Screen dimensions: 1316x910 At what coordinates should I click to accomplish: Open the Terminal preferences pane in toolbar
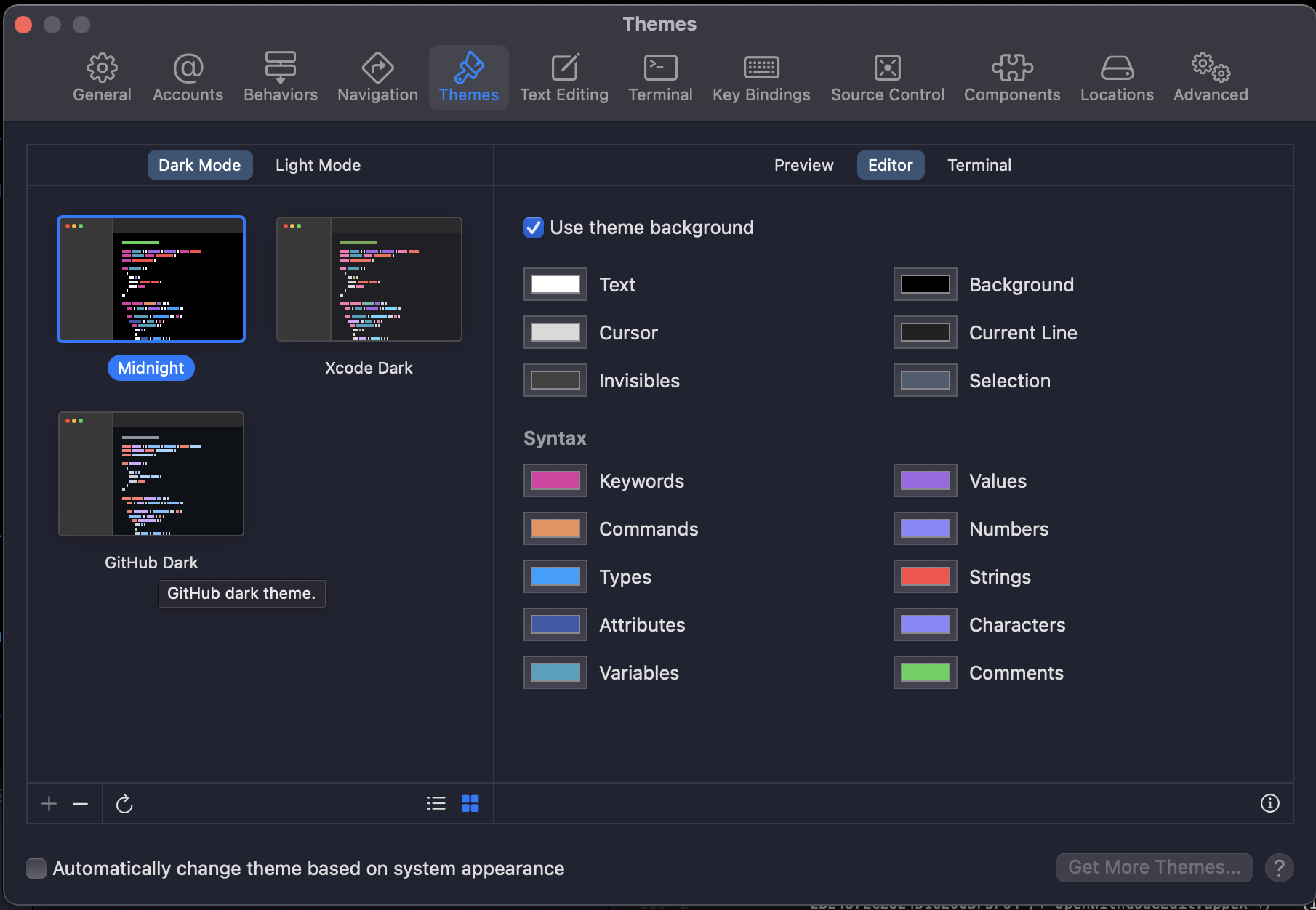pos(660,78)
